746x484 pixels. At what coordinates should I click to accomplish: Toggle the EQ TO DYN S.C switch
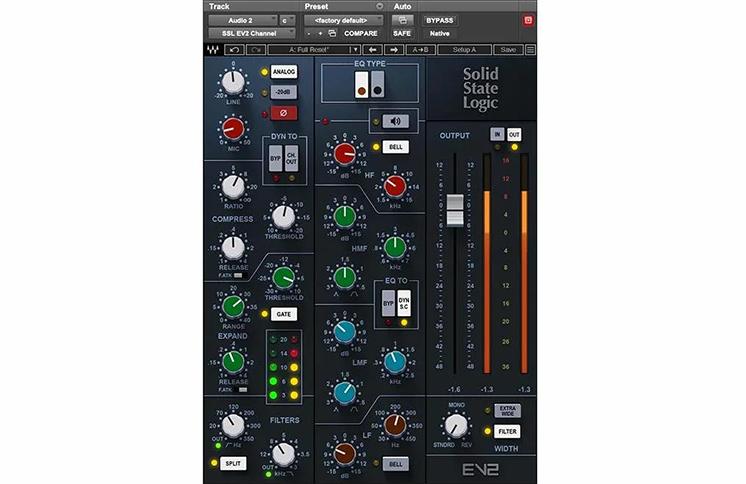404,303
